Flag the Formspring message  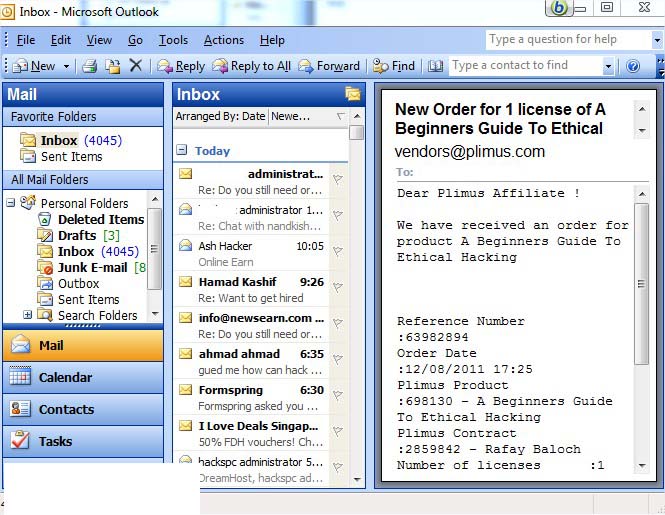coord(338,395)
